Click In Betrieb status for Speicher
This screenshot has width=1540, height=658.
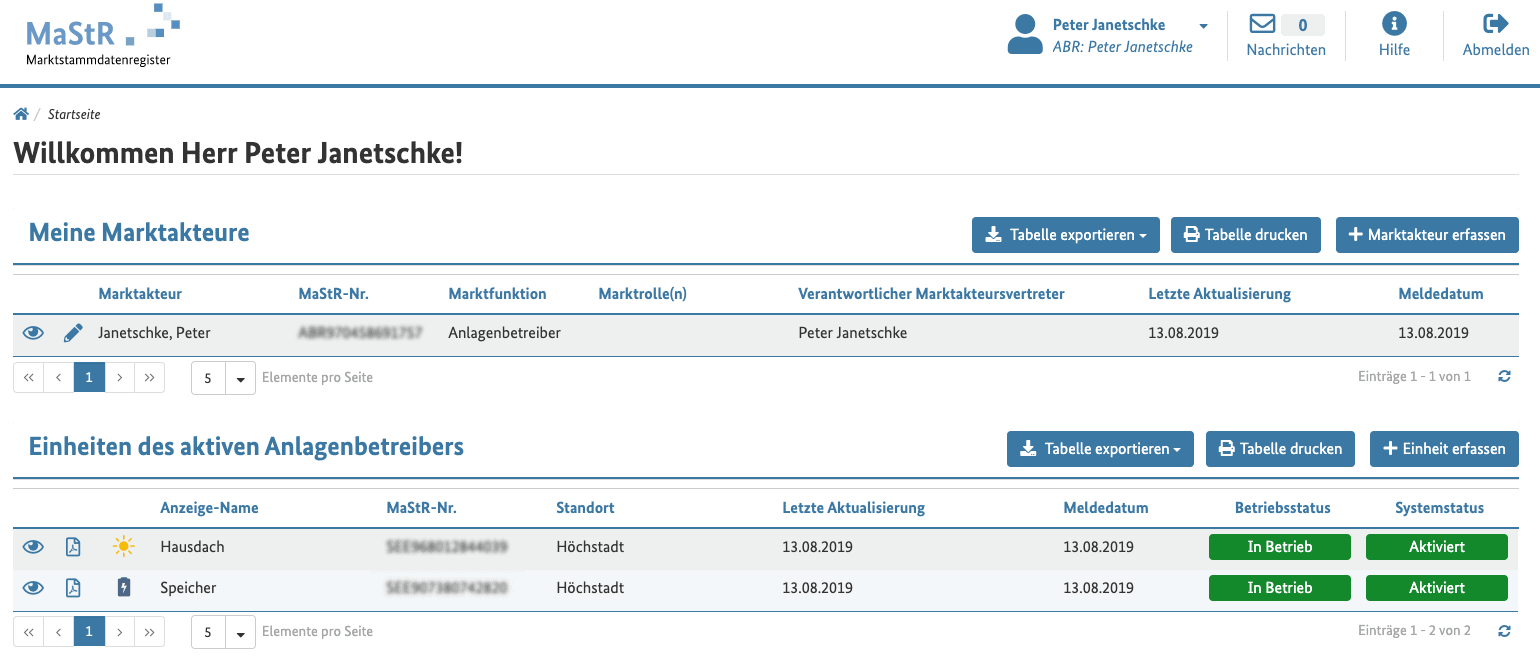[1279, 588]
